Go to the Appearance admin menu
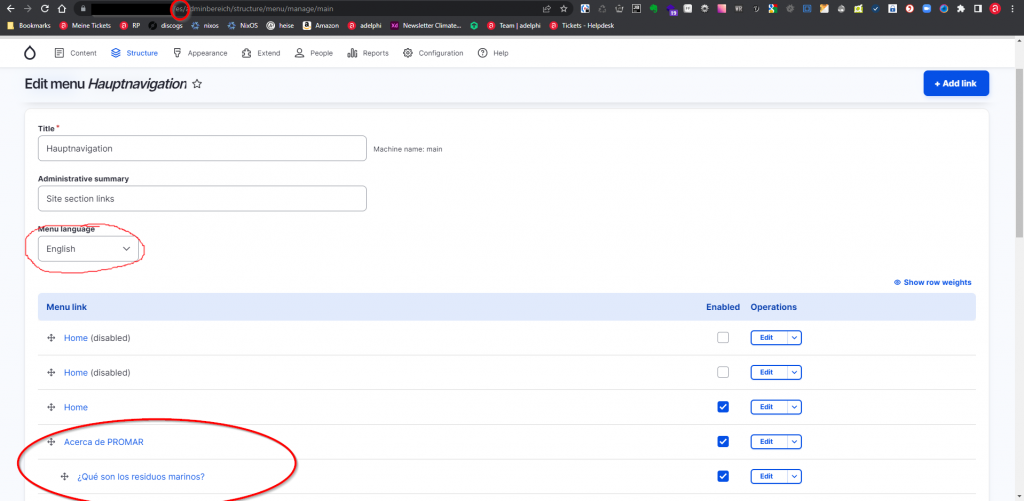 tap(200, 53)
